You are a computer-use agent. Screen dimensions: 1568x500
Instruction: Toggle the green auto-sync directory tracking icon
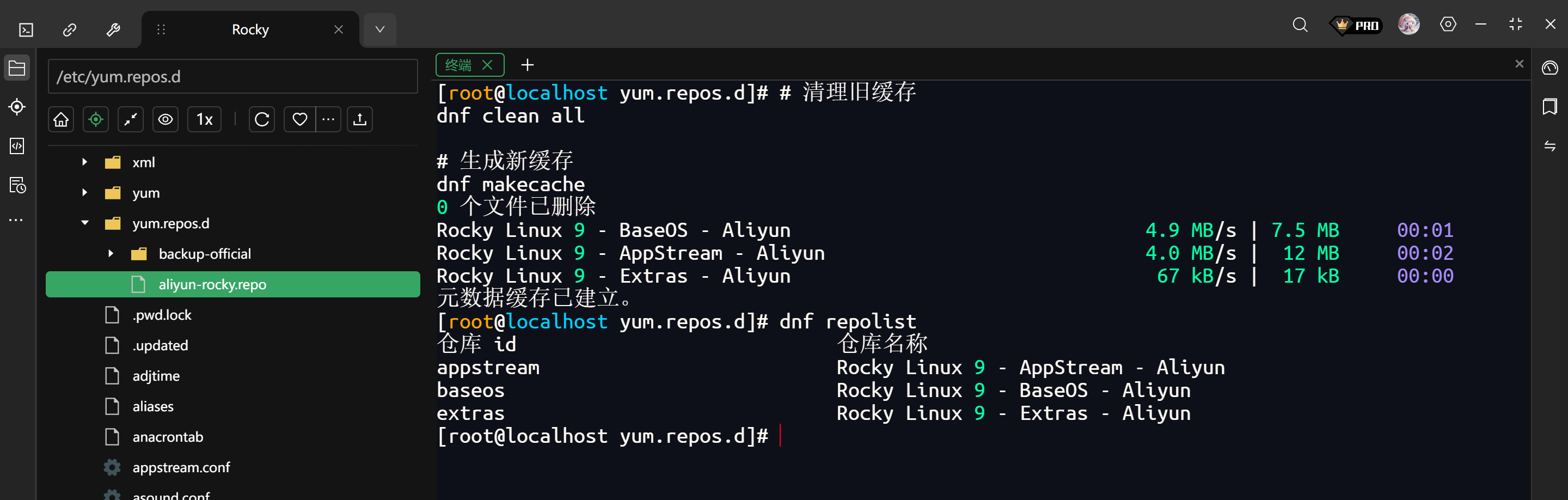(x=96, y=119)
